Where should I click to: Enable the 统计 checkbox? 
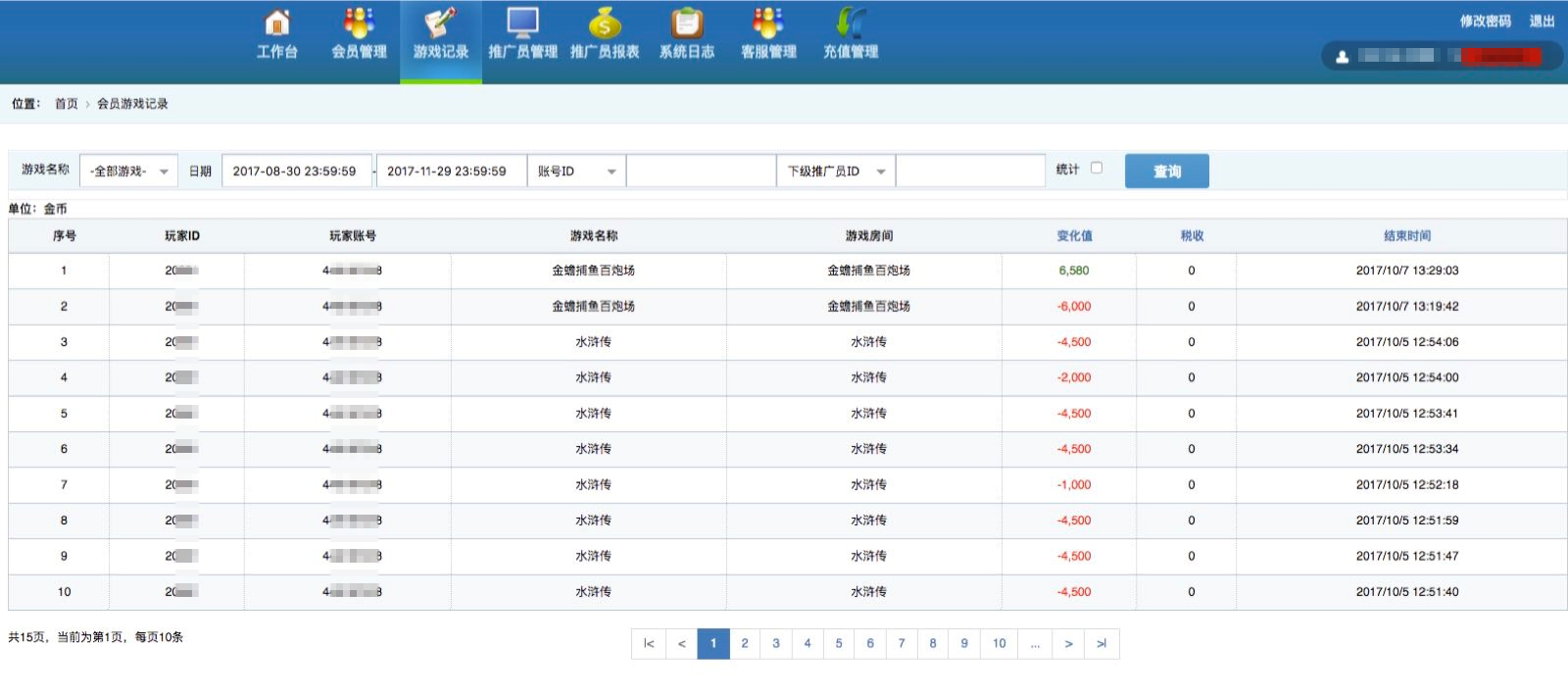coord(1097,169)
